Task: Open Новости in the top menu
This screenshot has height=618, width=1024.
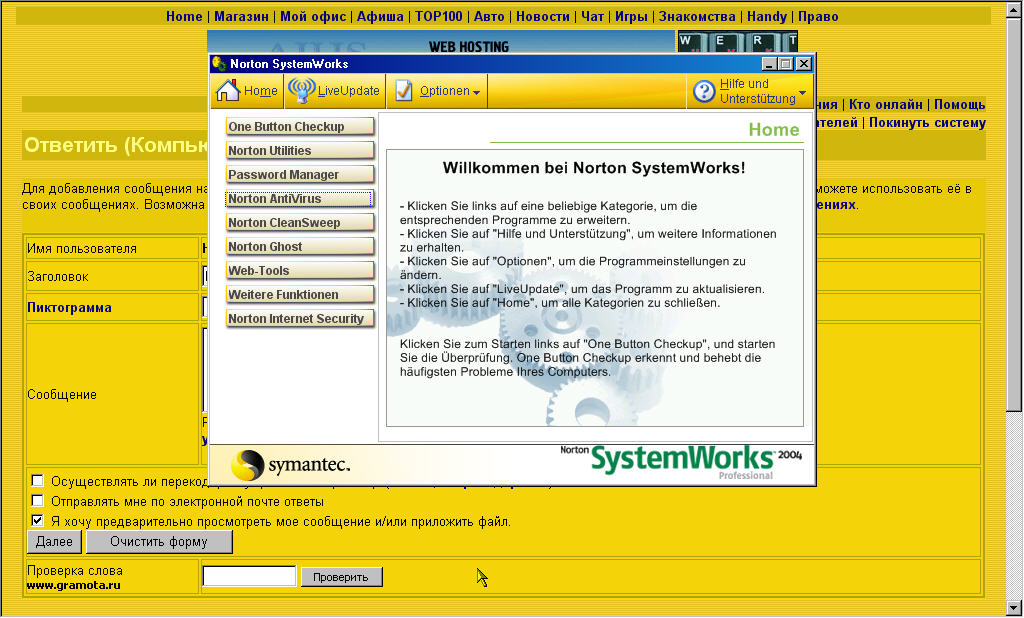Action: [x=543, y=16]
